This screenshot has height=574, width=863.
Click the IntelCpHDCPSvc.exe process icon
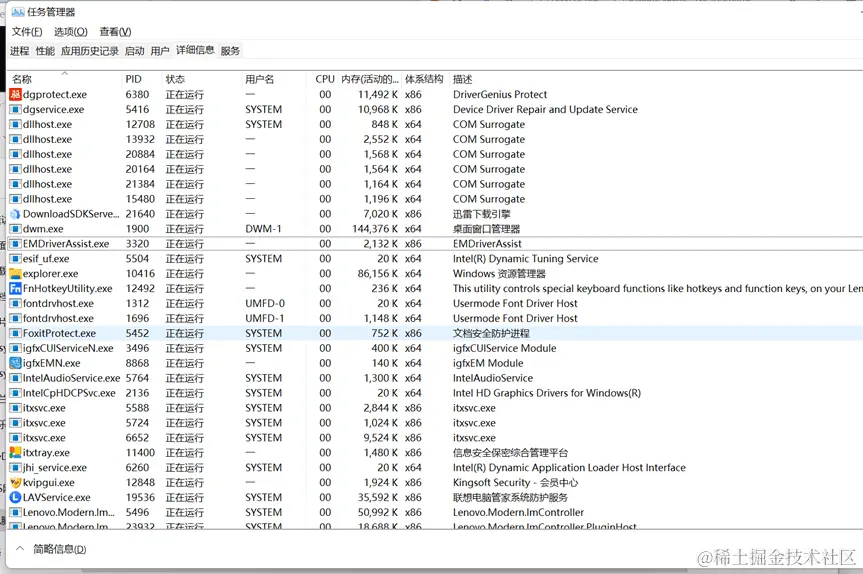click(15, 393)
